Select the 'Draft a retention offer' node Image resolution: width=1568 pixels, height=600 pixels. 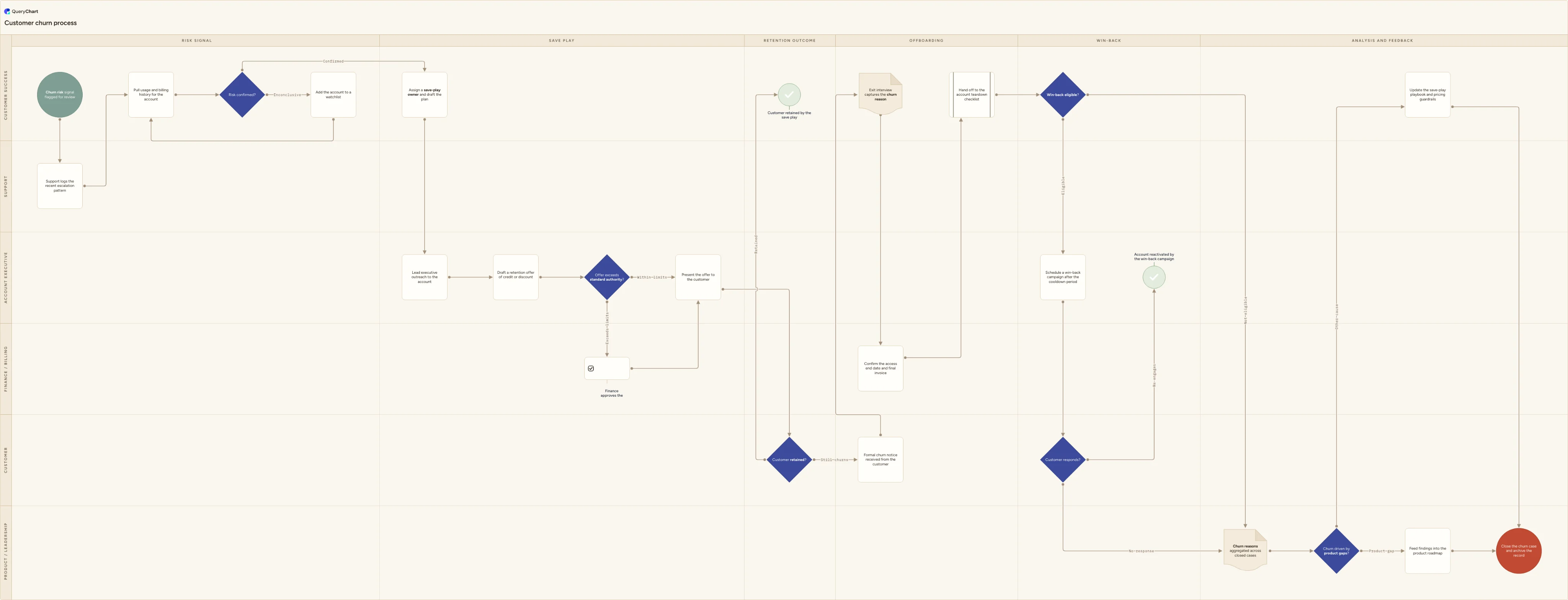(516, 277)
